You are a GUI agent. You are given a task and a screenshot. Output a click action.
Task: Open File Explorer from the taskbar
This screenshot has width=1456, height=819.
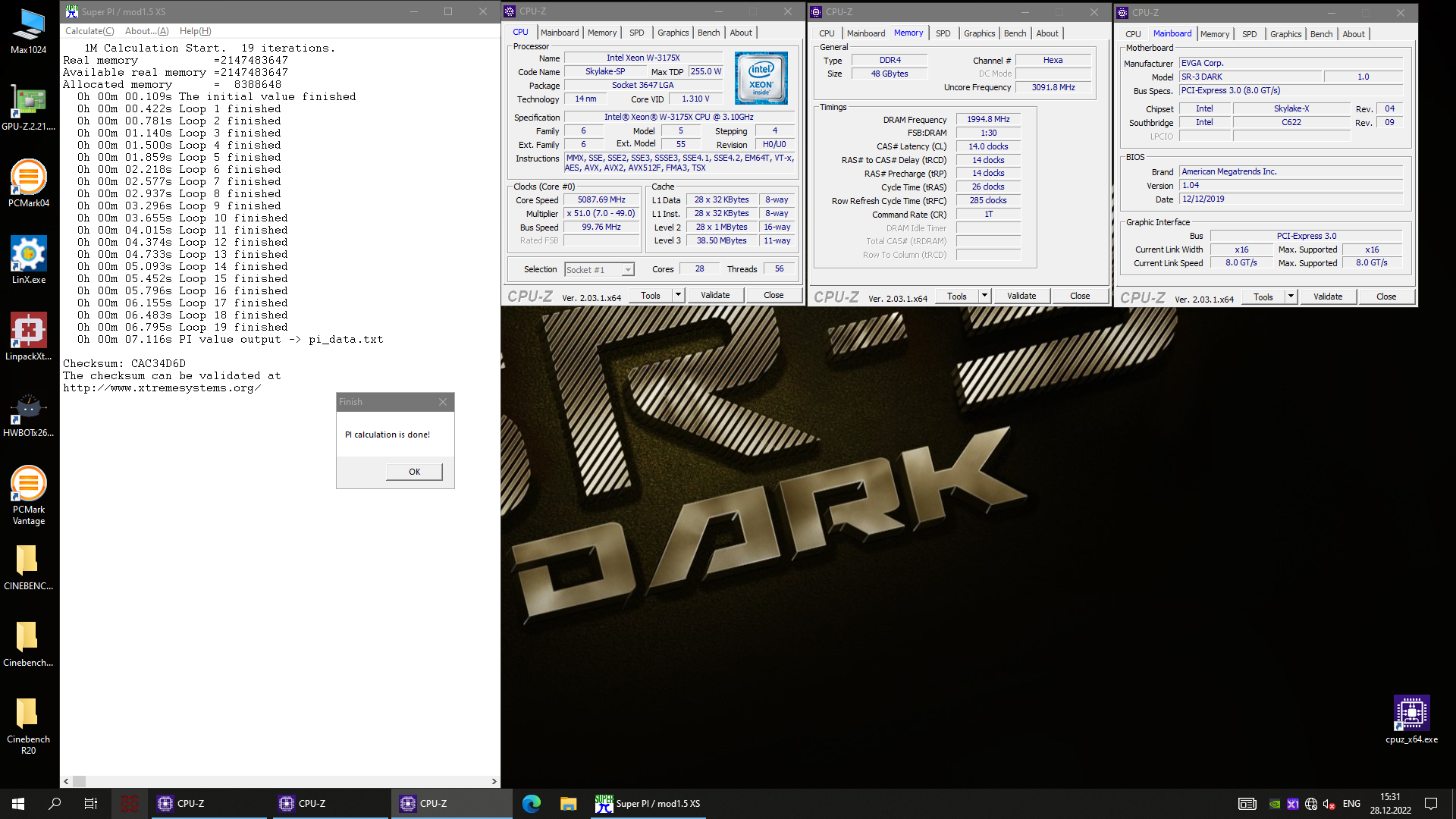568,804
